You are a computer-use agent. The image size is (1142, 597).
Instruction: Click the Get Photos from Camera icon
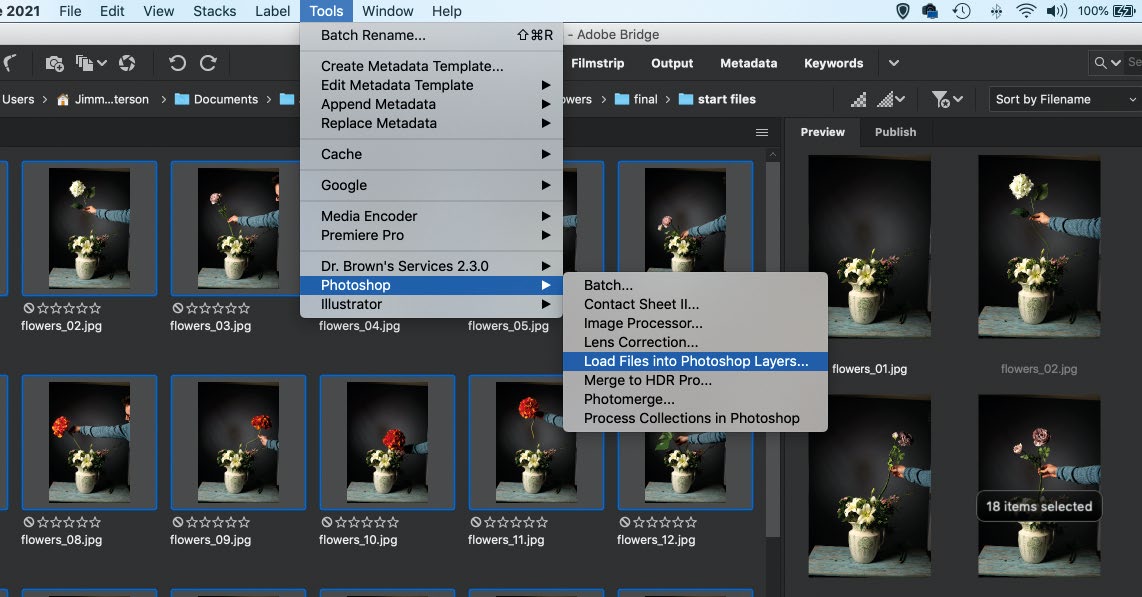point(55,63)
